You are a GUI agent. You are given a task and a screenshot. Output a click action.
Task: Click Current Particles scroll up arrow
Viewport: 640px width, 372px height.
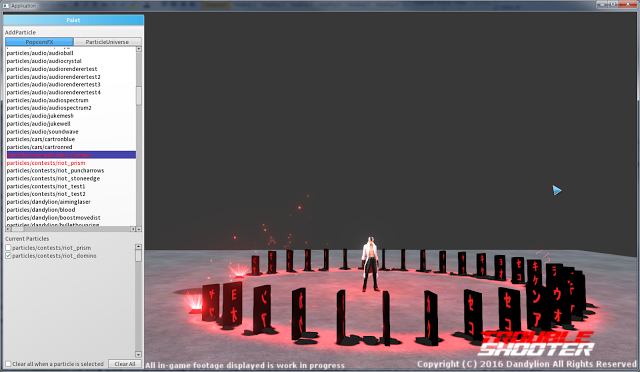pos(138,247)
